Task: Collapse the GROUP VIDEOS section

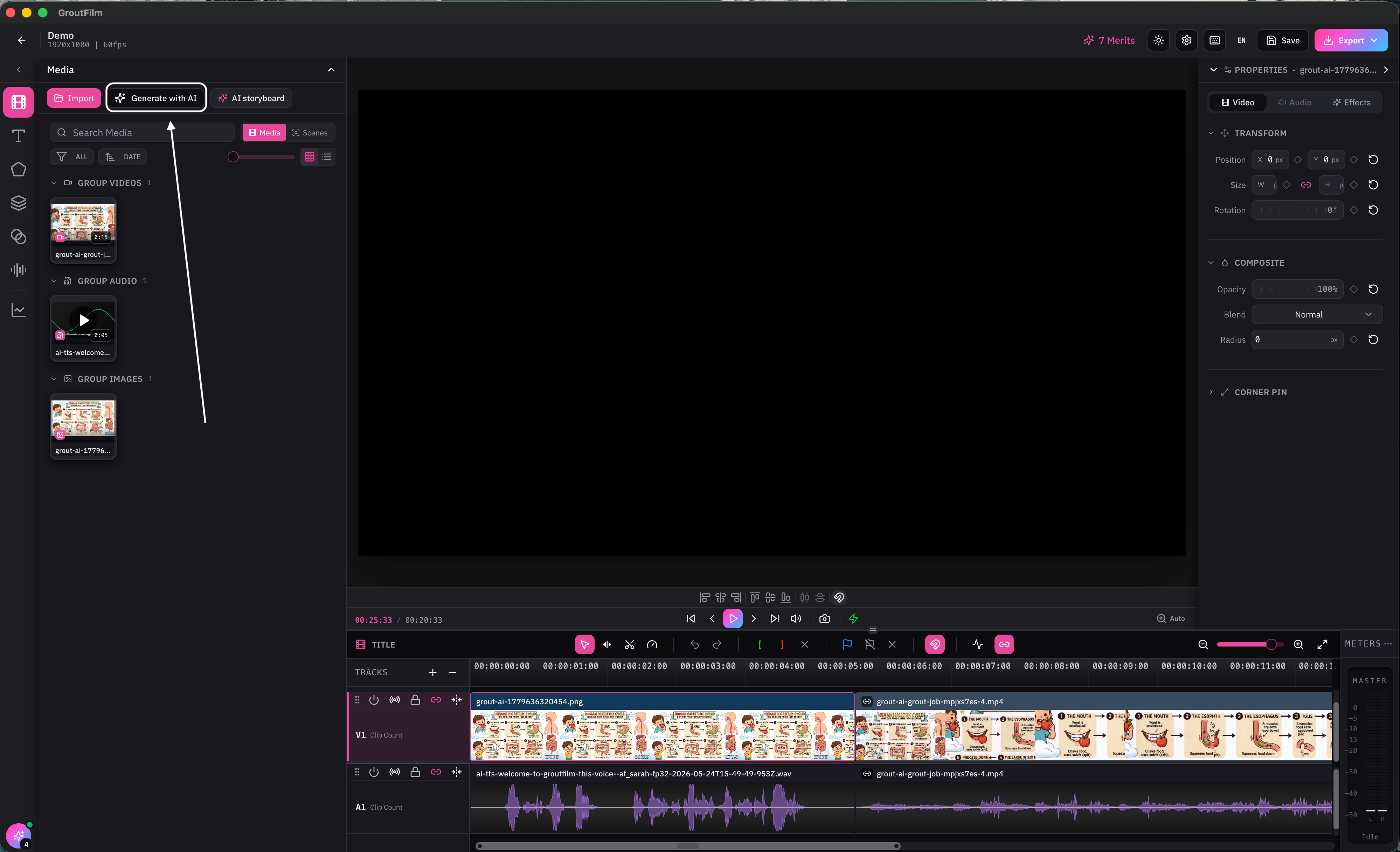Action: coord(54,183)
